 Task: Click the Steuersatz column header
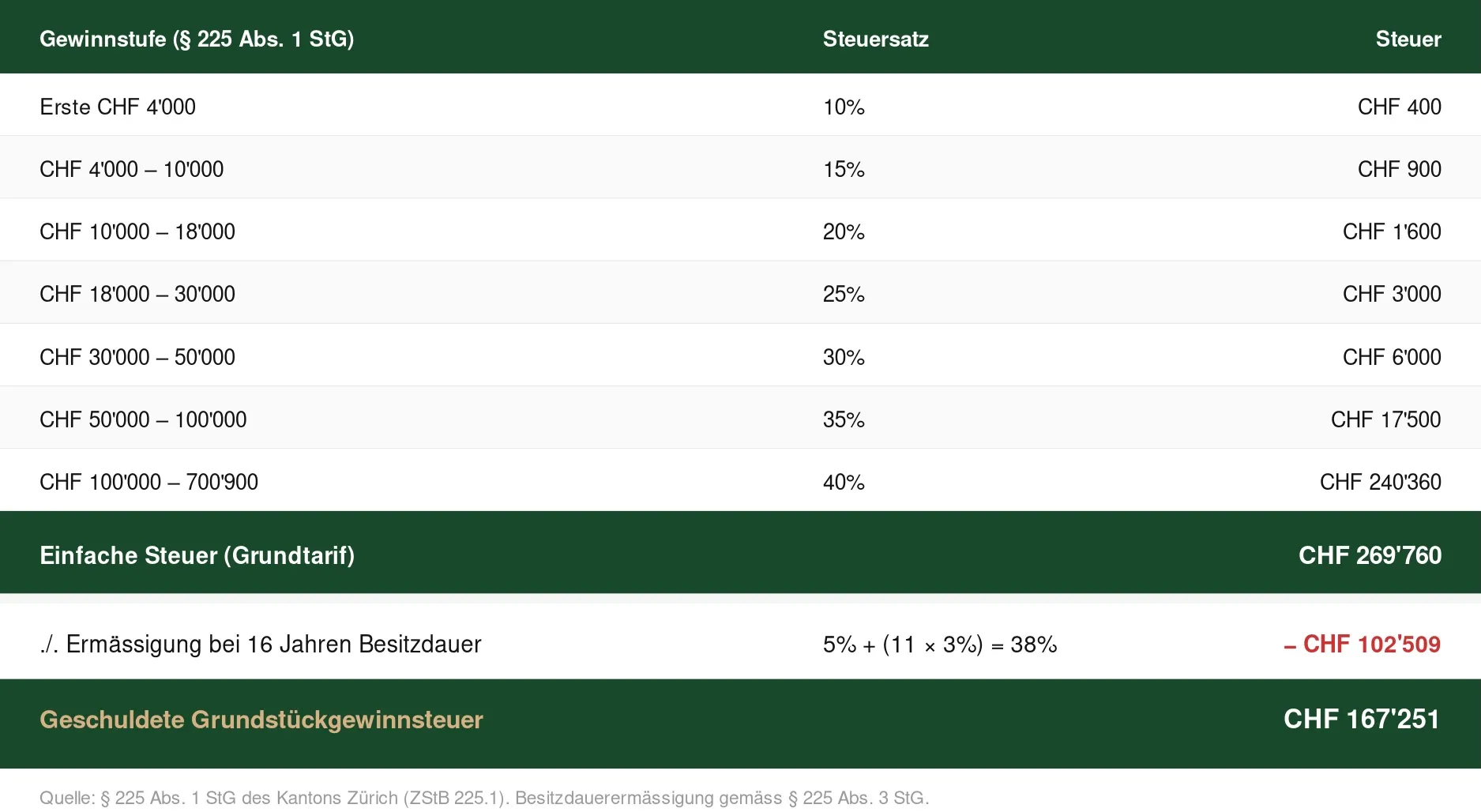(x=875, y=39)
